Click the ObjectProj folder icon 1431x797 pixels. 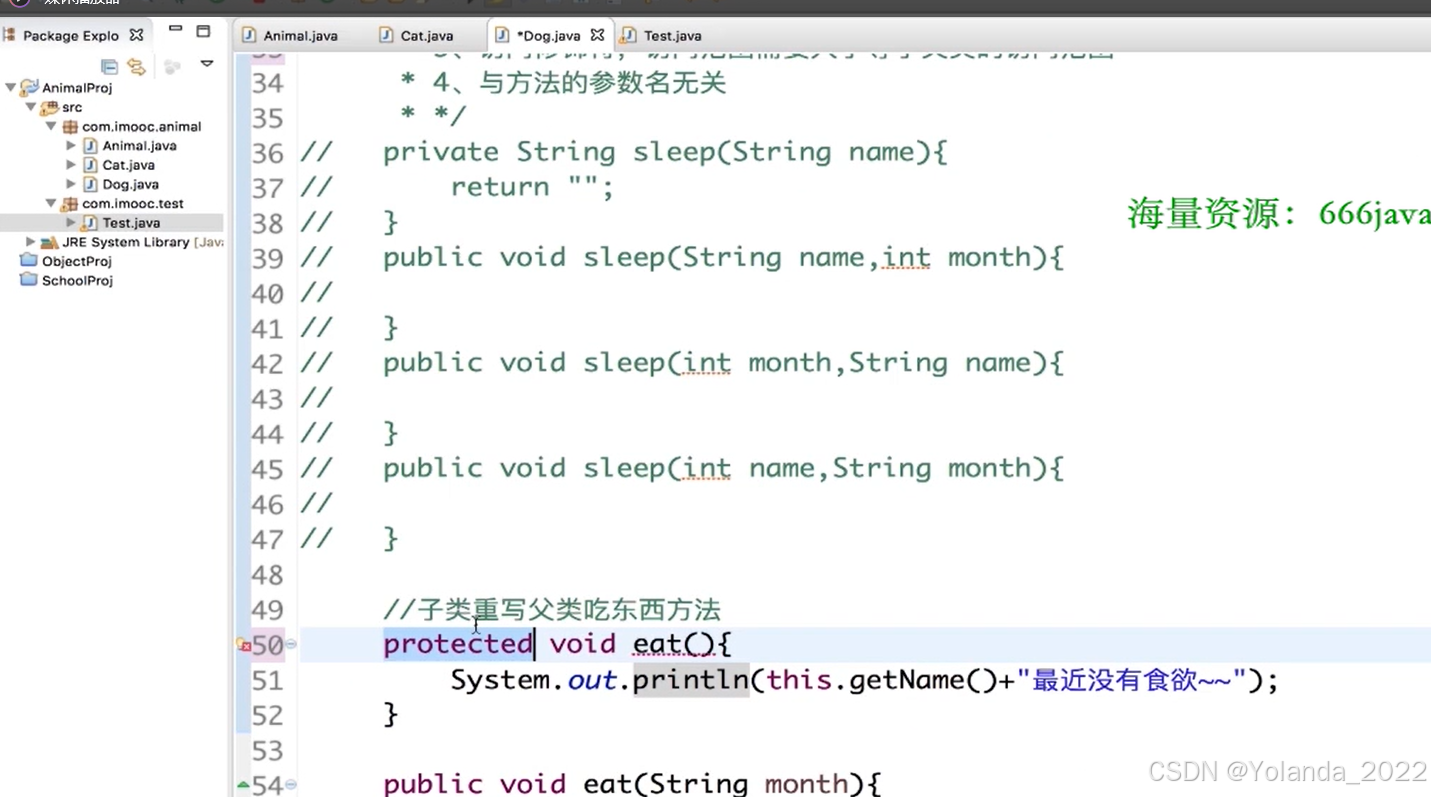pyautogui.click(x=29, y=261)
